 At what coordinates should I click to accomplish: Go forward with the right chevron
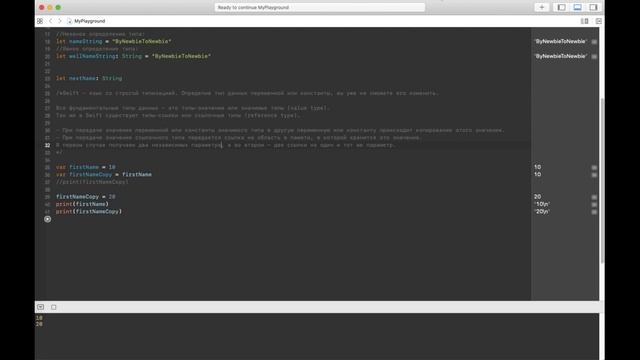[x=60, y=21]
